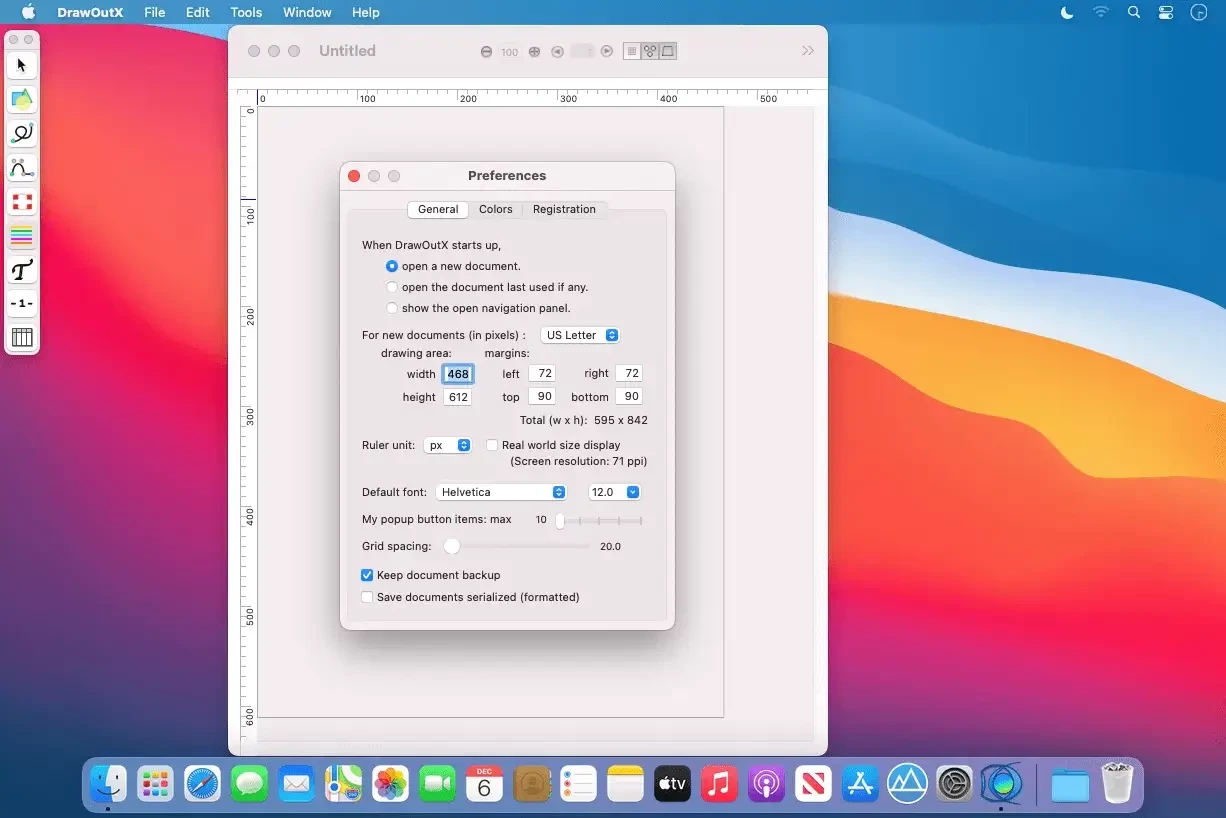Viewport: 1226px width, 818px height.
Task: Click the Grid spacing slider knob
Action: 452,546
